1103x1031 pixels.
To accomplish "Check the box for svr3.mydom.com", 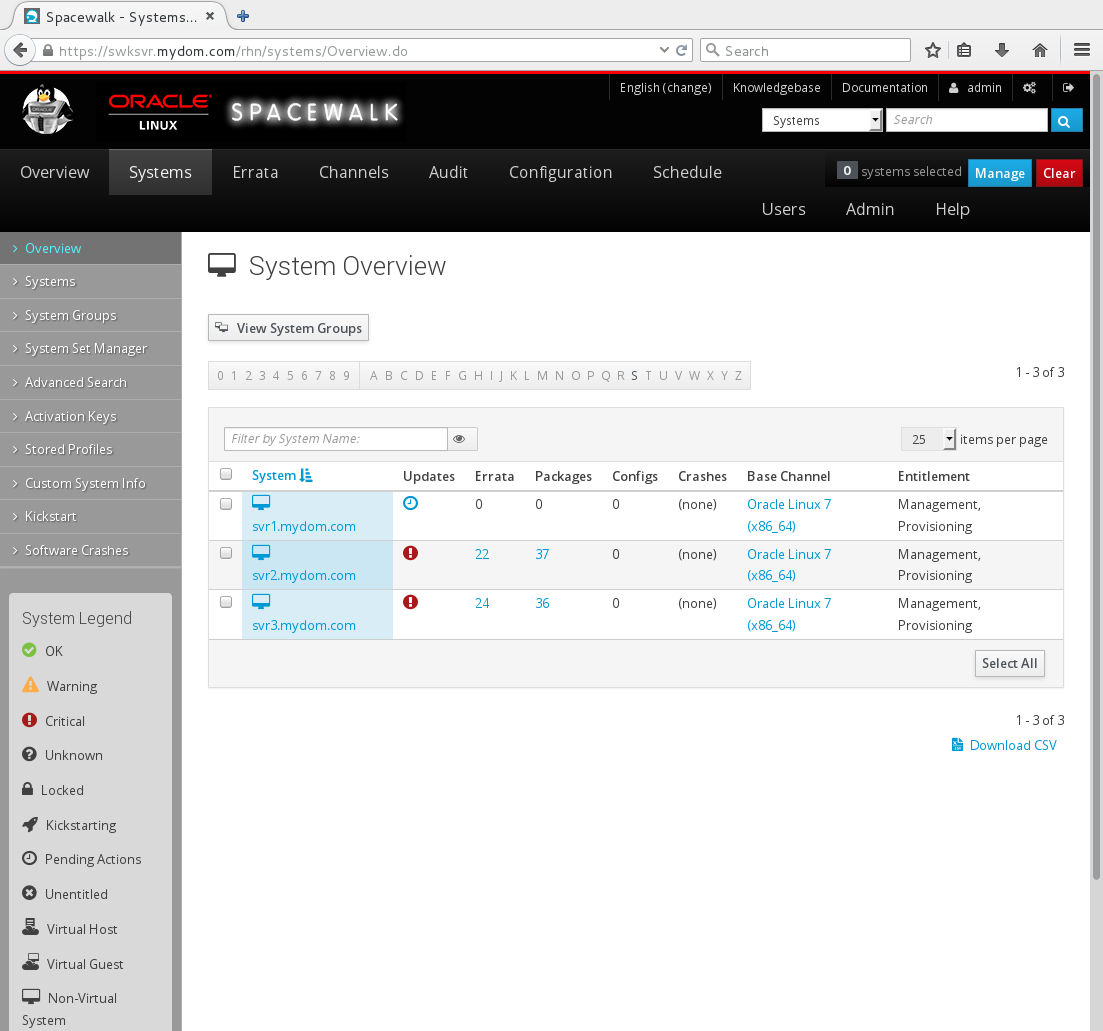I will pyautogui.click(x=226, y=602).
